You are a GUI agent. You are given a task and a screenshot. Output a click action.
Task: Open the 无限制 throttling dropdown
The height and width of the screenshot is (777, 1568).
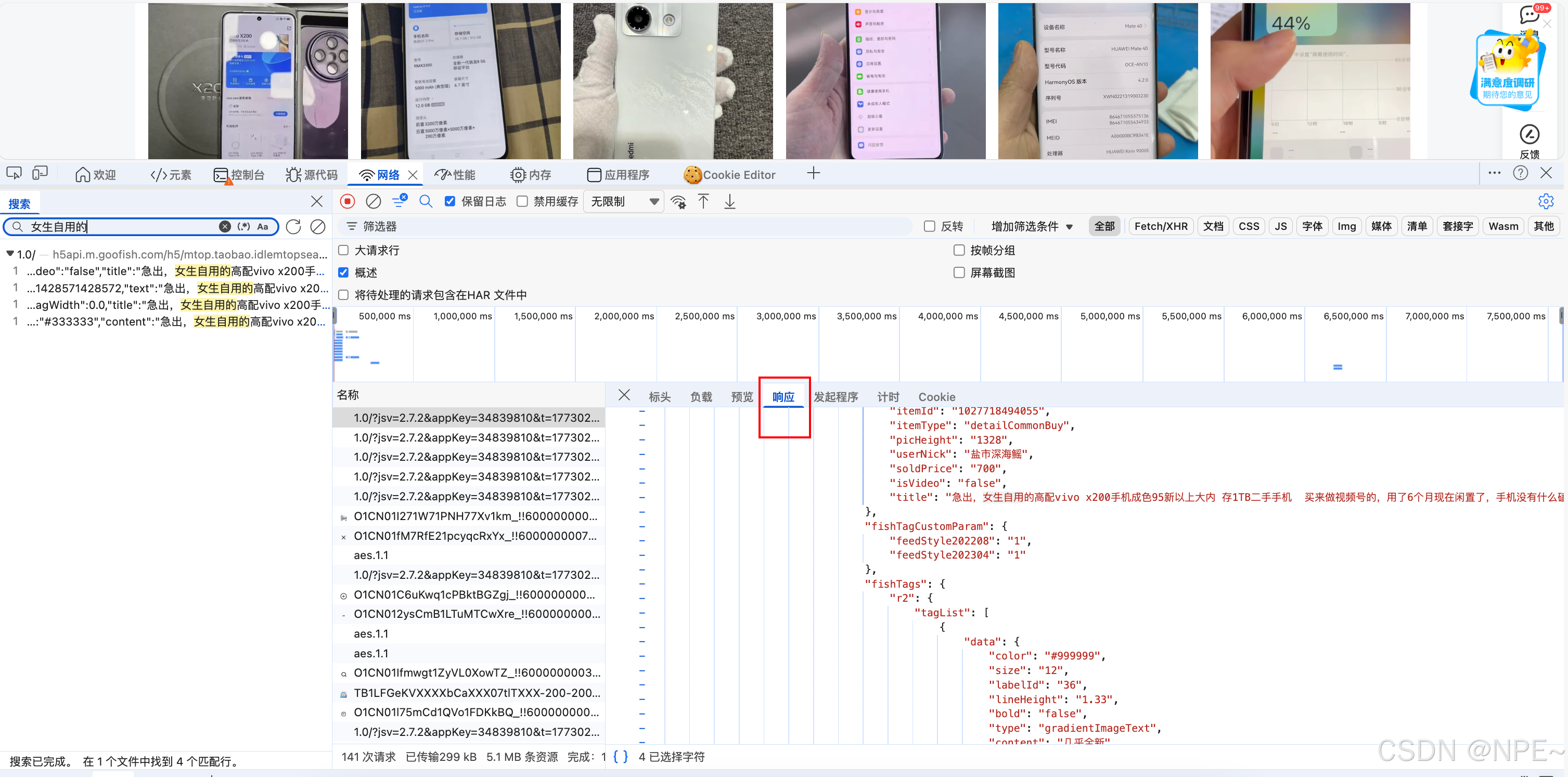click(624, 201)
